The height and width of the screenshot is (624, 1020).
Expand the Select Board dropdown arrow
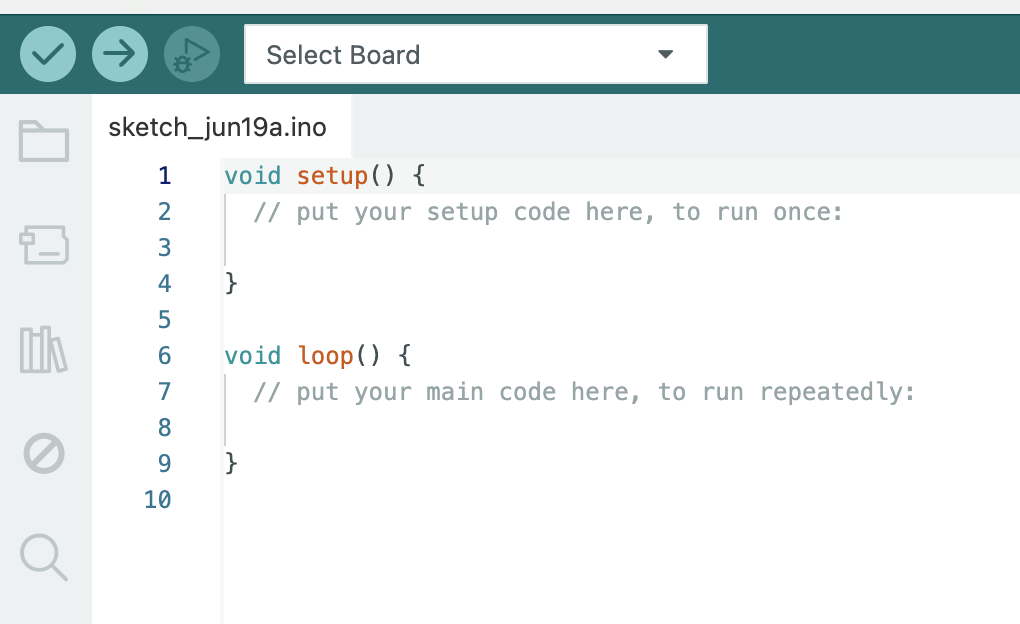click(666, 54)
